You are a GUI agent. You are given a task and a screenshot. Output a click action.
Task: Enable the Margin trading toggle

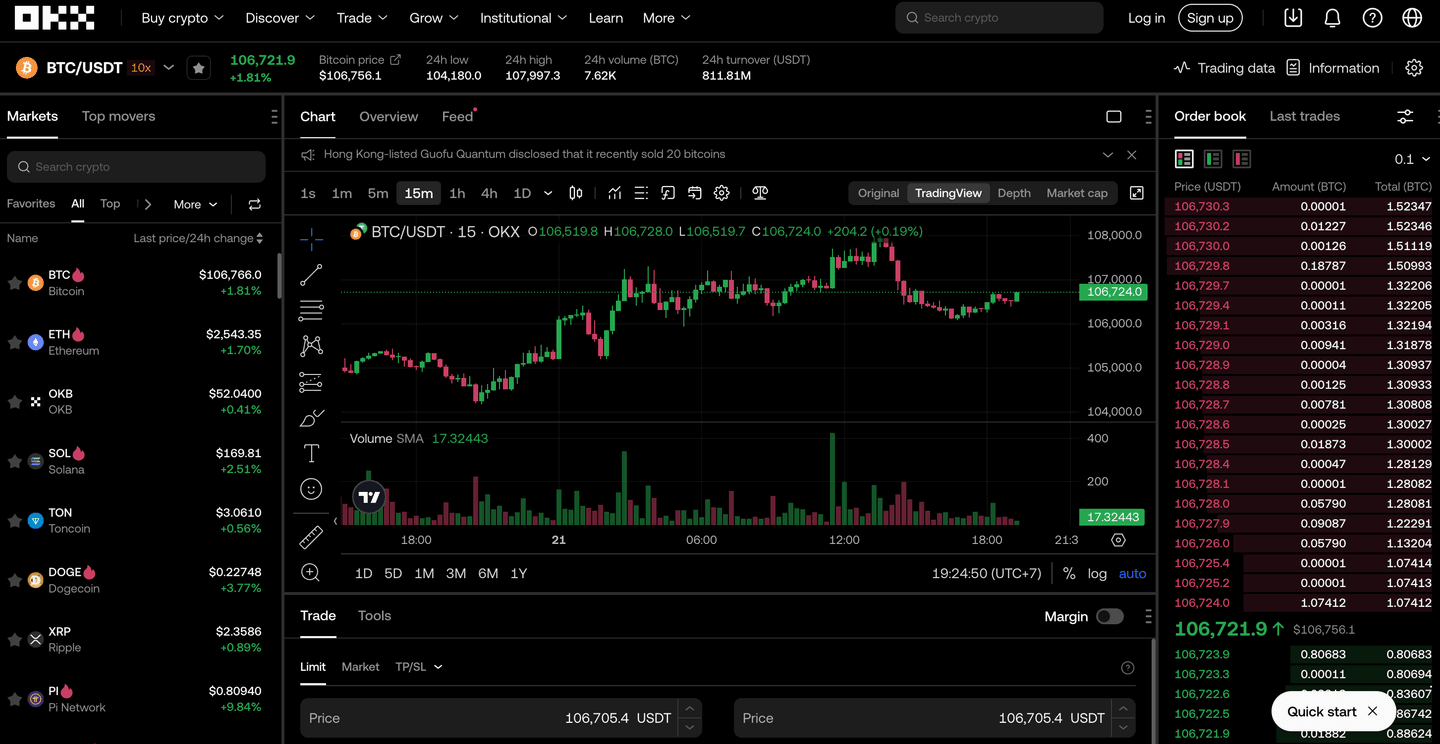(1109, 616)
